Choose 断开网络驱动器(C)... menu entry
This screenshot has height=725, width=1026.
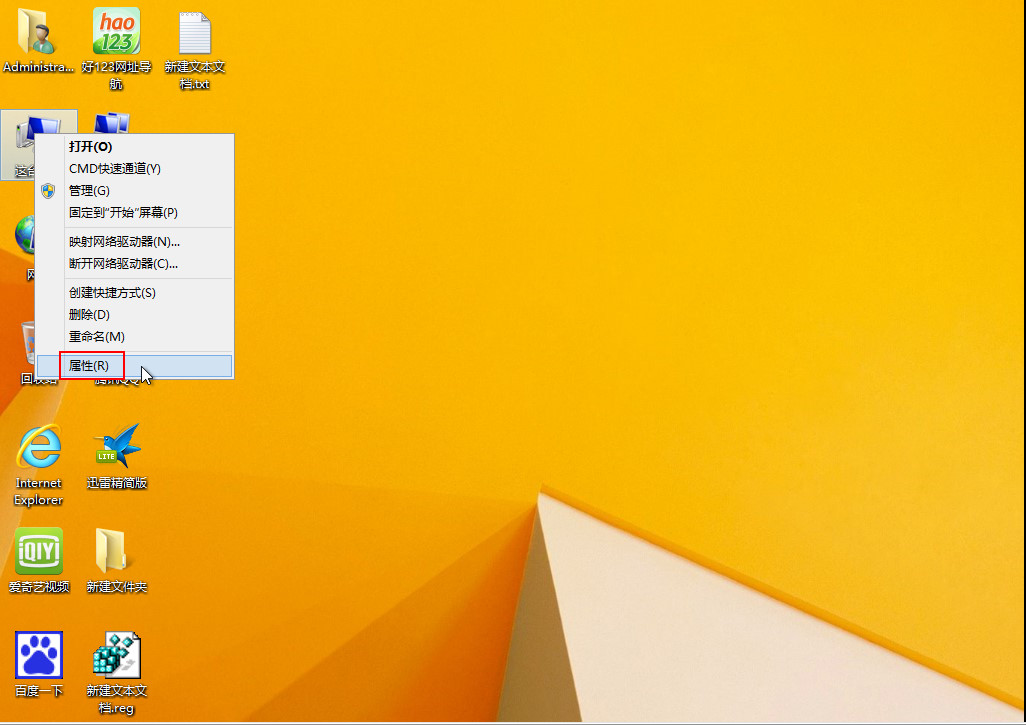click(123, 264)
